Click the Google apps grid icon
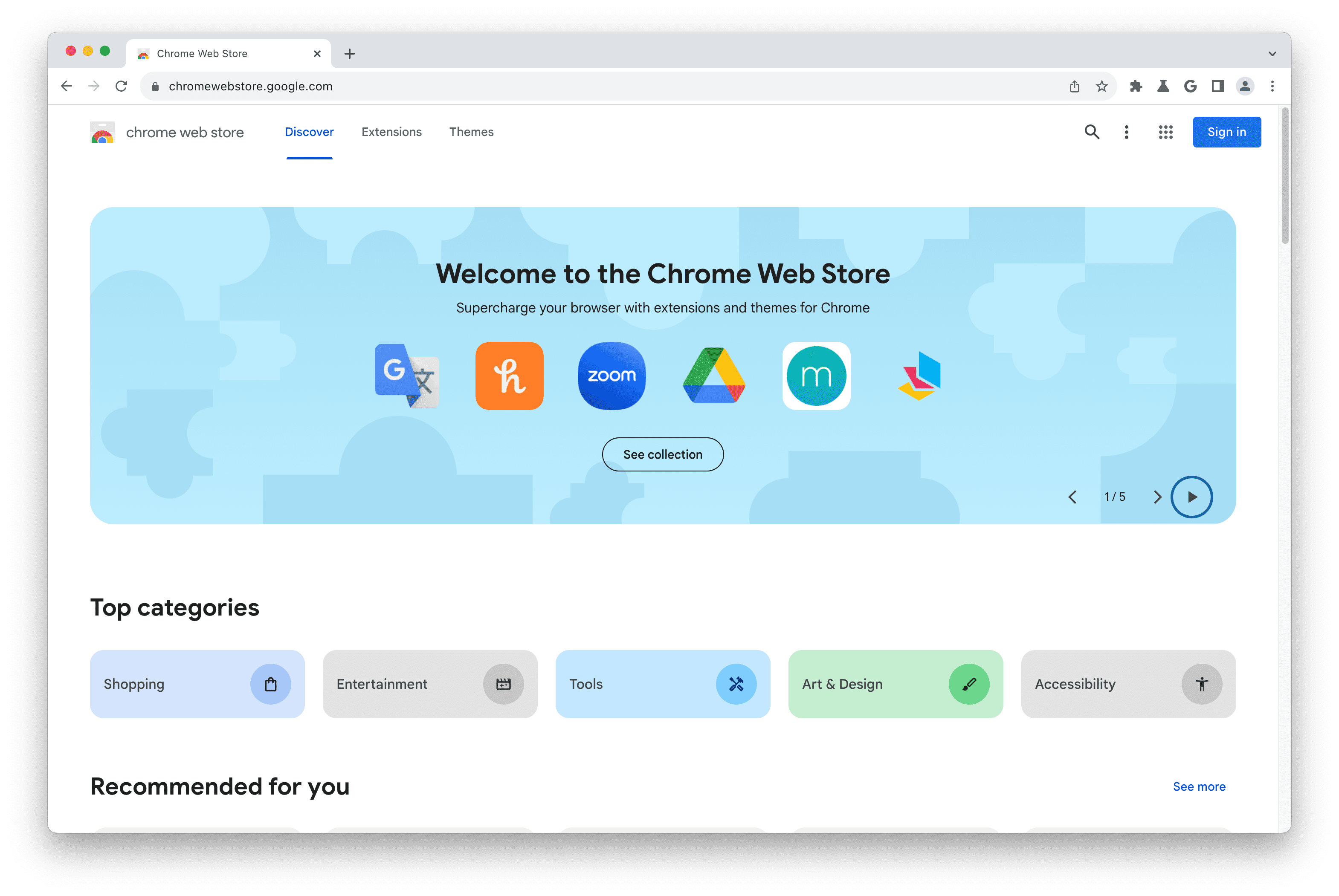 pyautogui.click(x=1162, y=131)
